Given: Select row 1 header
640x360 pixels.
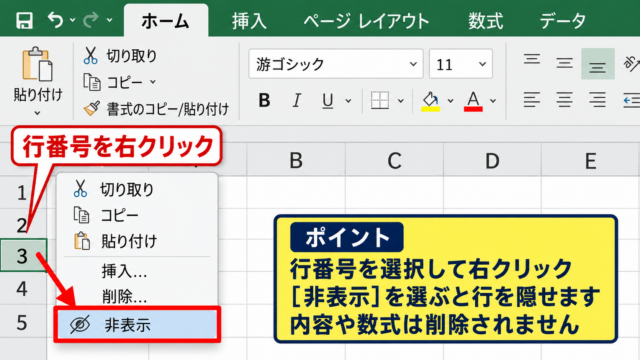Looking at the screenshot, I should click(23, 192).
